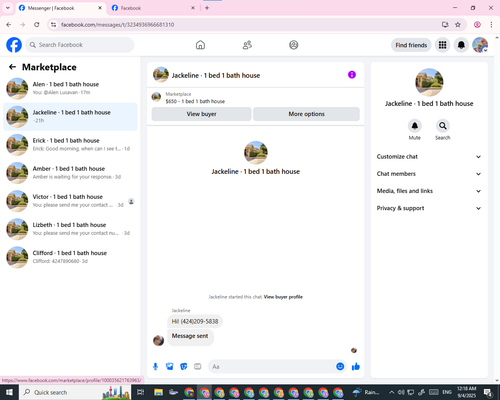Click Jackeline's avatar beside the messages
The height and width of the screenshot is (400, 500).
tap(158, 340)
